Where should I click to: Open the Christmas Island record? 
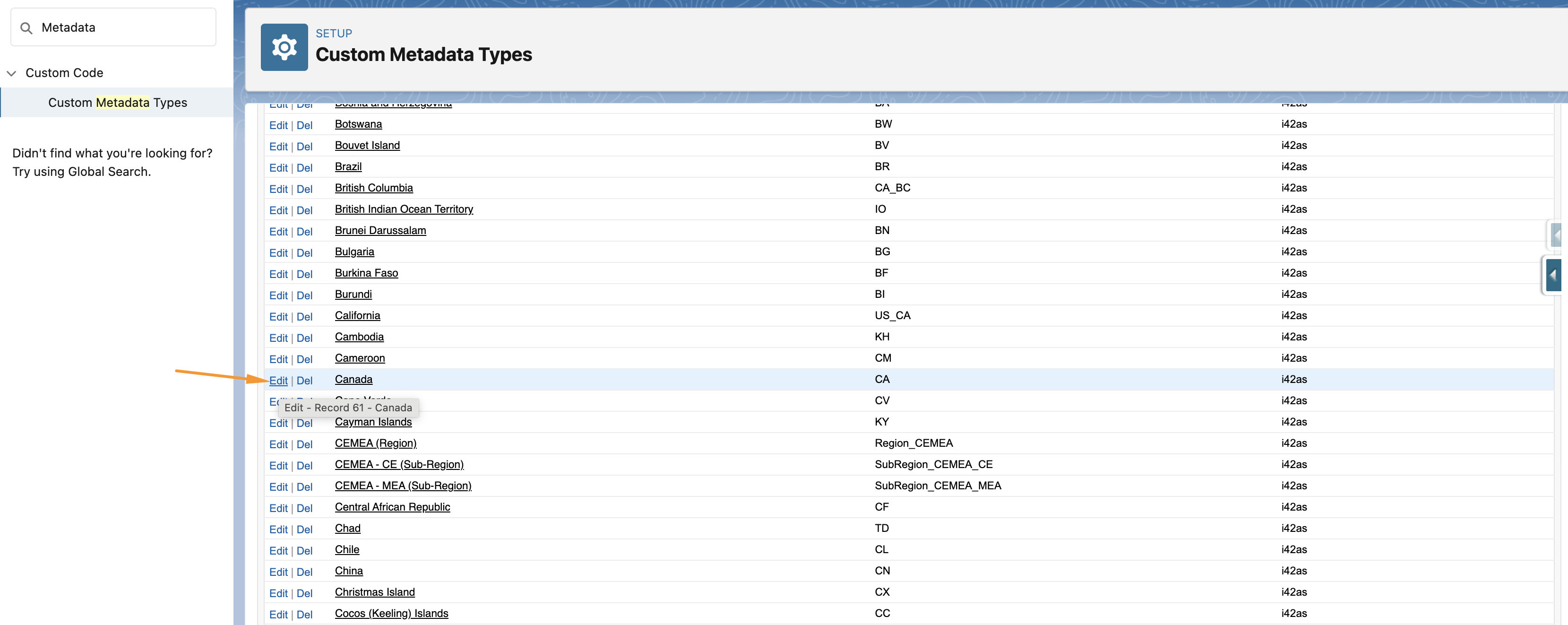(374, 591)
